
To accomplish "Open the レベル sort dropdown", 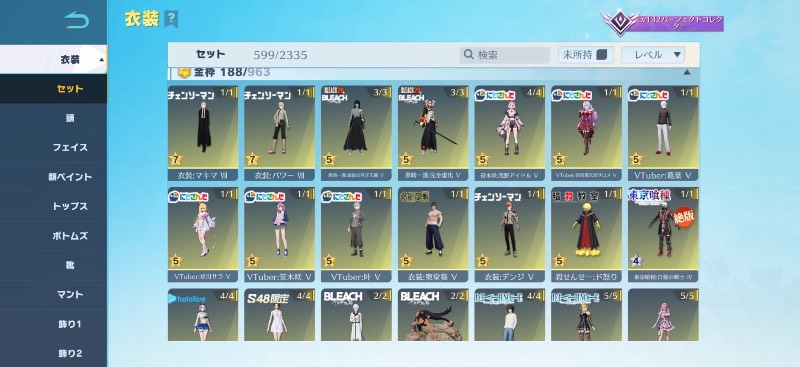I will pos(653,55).
